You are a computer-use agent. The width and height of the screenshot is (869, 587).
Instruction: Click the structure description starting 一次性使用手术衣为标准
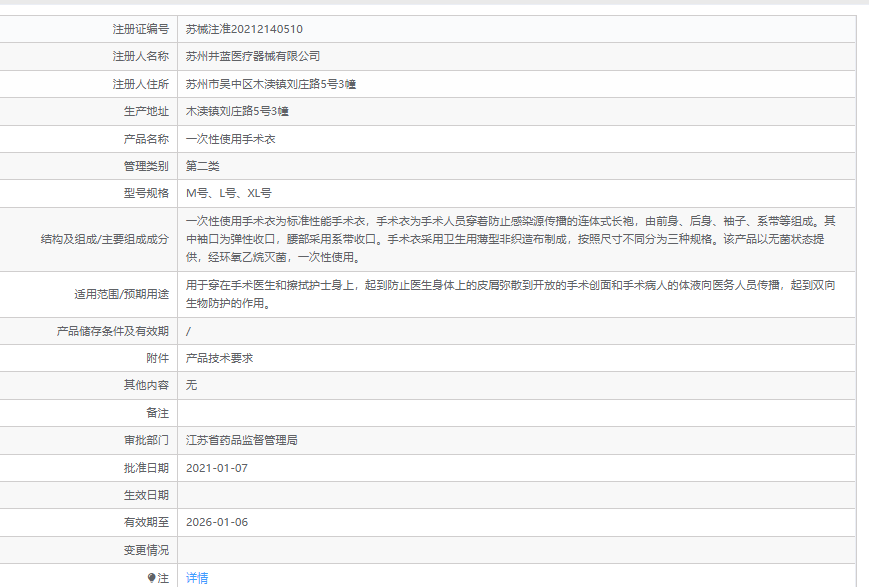510,239
